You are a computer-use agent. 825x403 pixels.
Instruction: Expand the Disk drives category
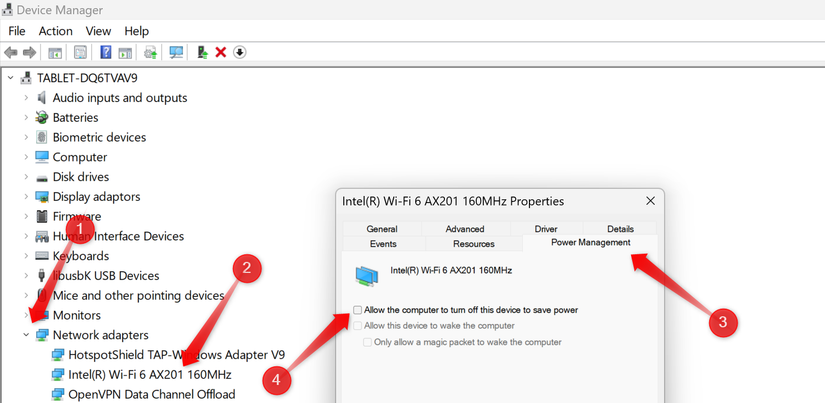point(26,177)
